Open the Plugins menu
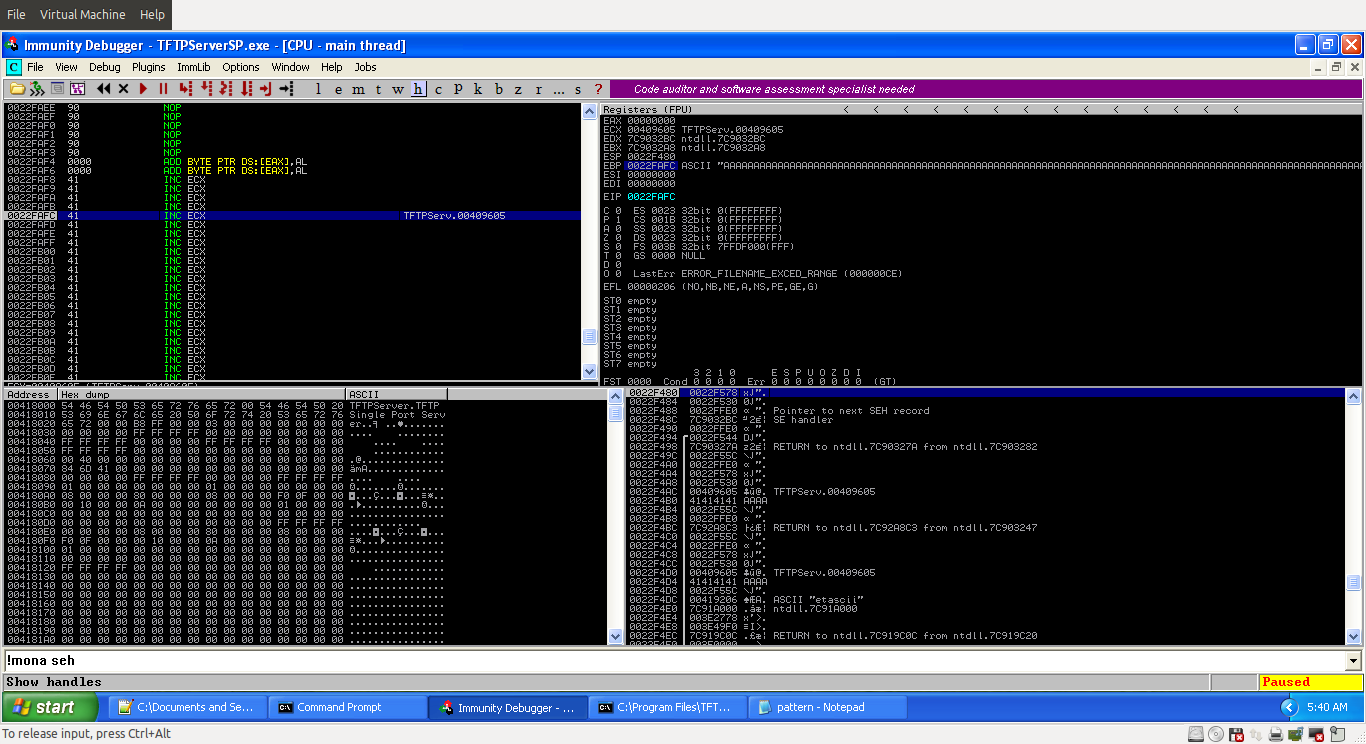The width and height of the screenshot is (1366, 744). [149, 67]
